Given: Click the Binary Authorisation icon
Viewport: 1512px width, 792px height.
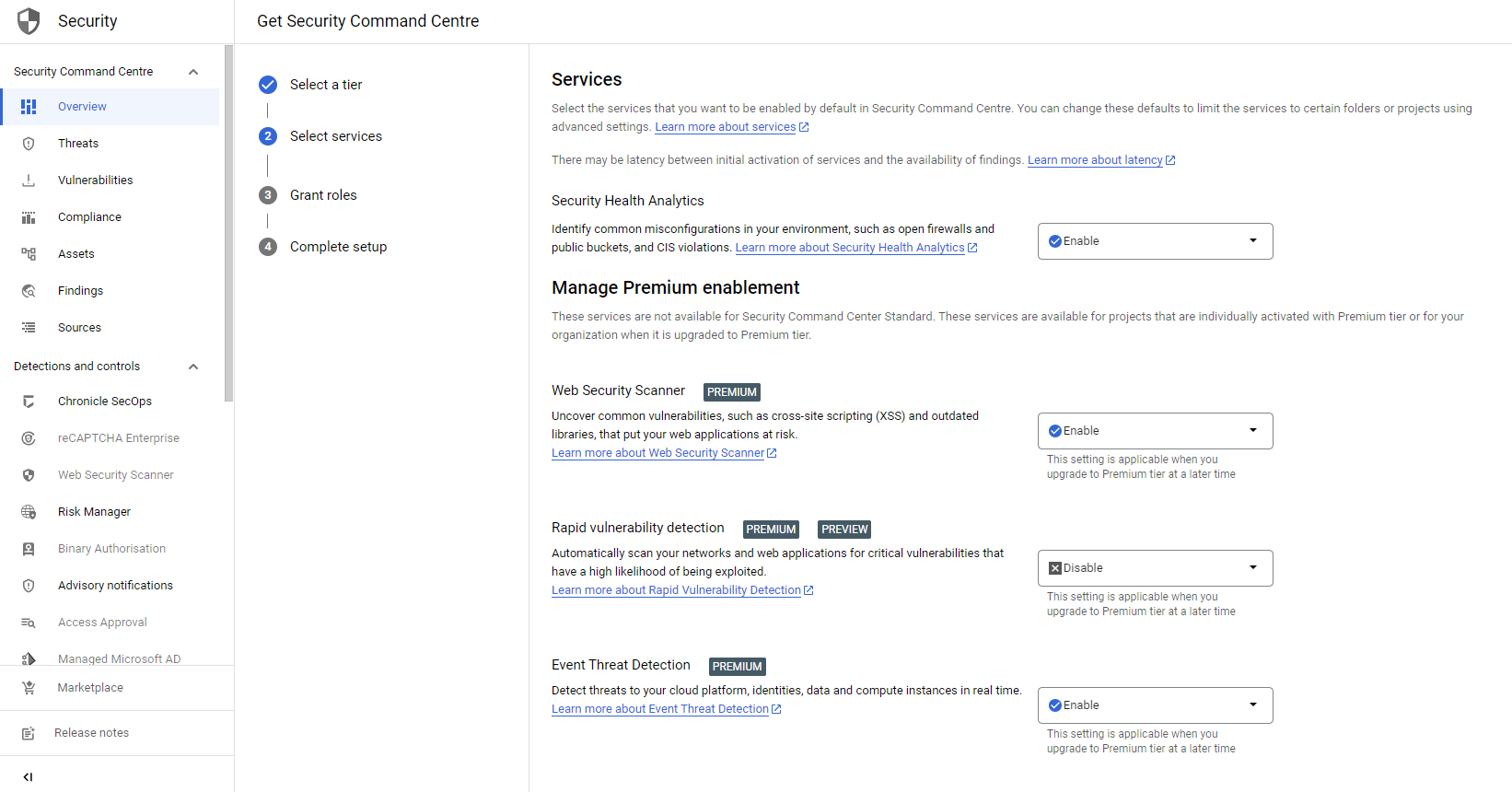Looking at the screenshot, I should [29, 549].
